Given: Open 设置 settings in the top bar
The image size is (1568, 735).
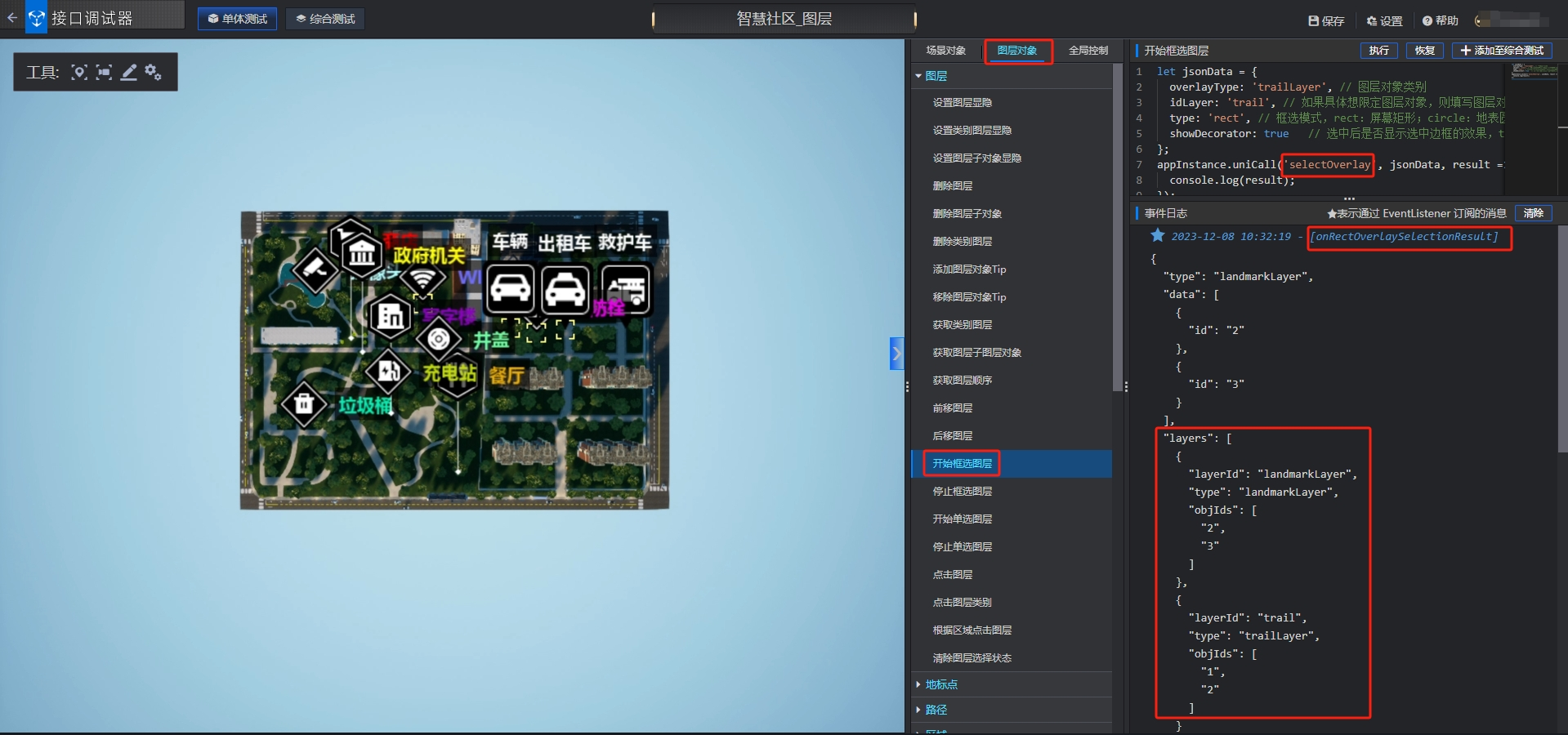Looking at the screenshot, I should 1384,20.
